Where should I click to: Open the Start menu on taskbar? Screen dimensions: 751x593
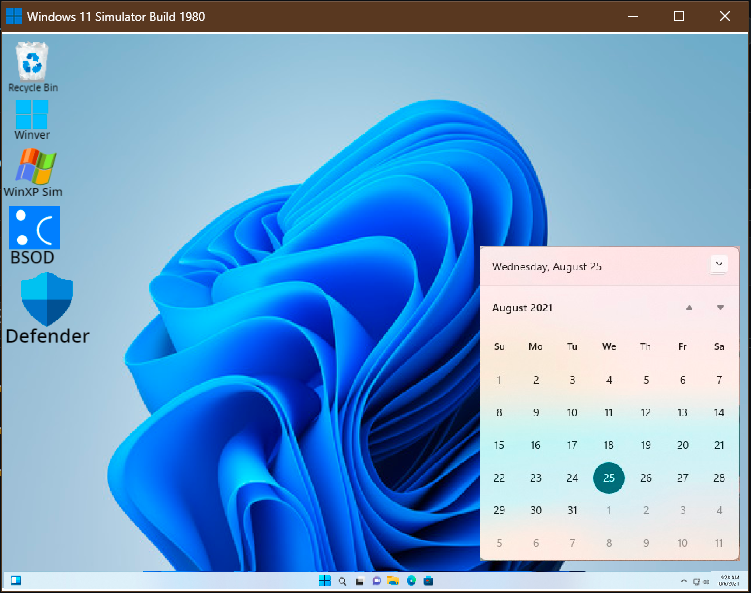coord(325,581)
